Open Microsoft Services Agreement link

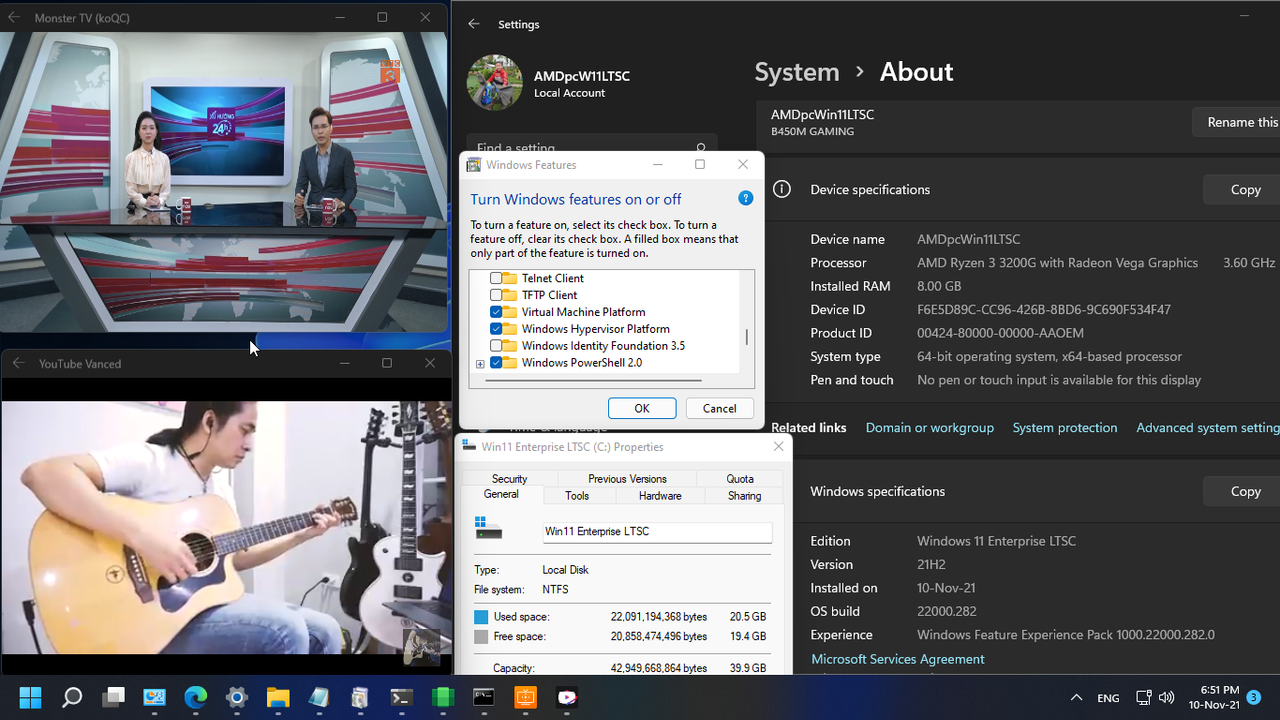click(x=898, y=659)
